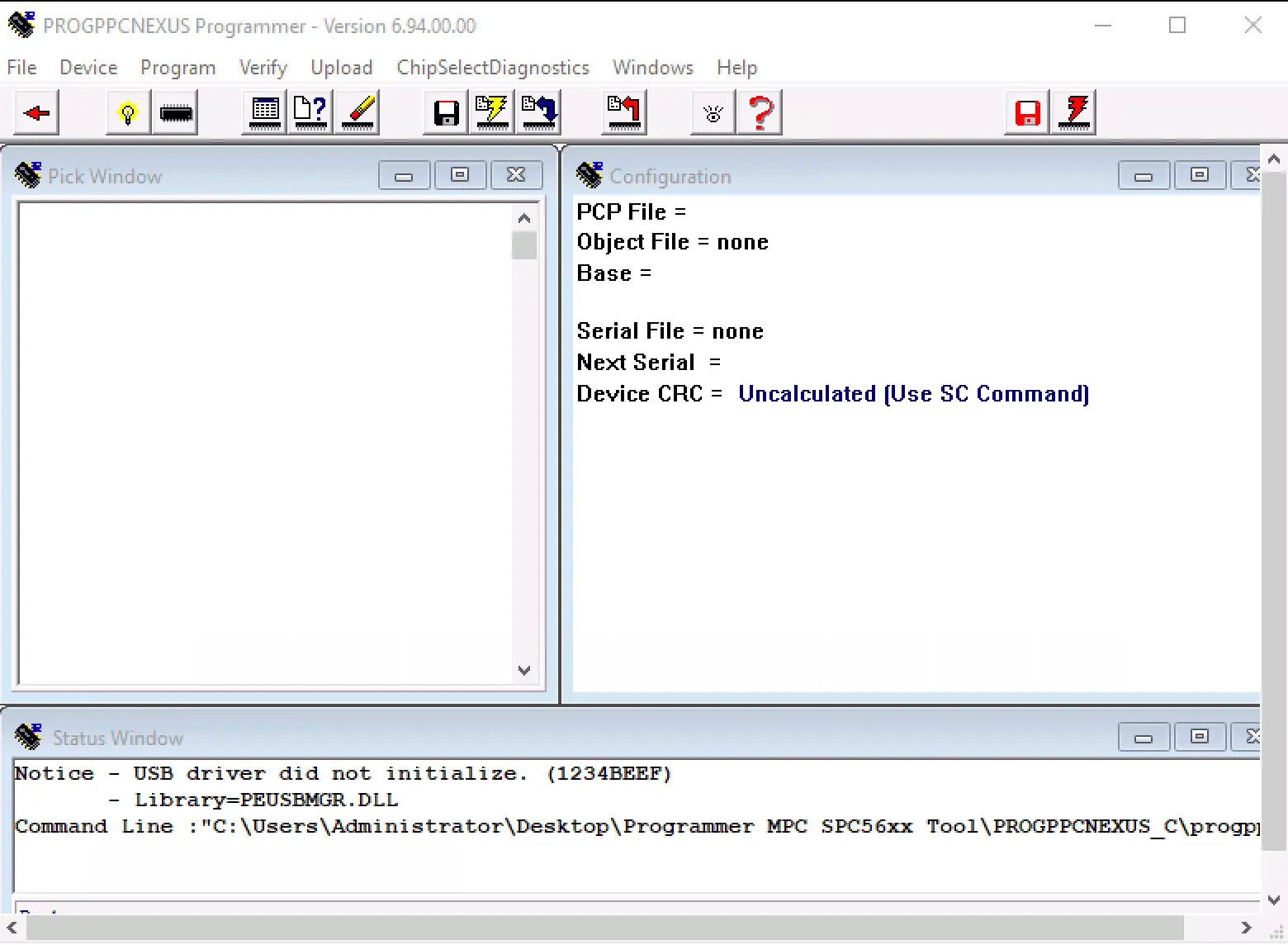Viewport: 1288px width, 945px height.
Task: Click the eye show icon in toolbar
Action: [713, 112]
